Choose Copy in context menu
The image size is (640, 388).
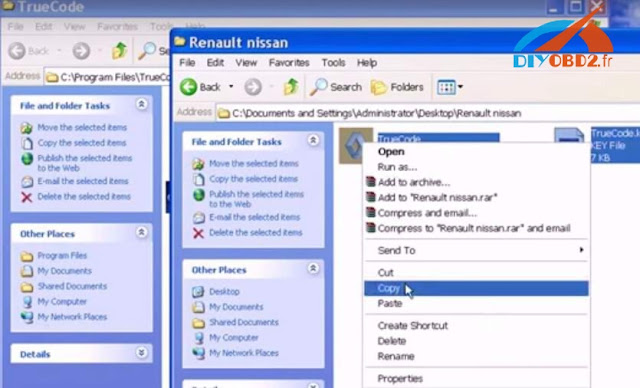tap(476, 288)
